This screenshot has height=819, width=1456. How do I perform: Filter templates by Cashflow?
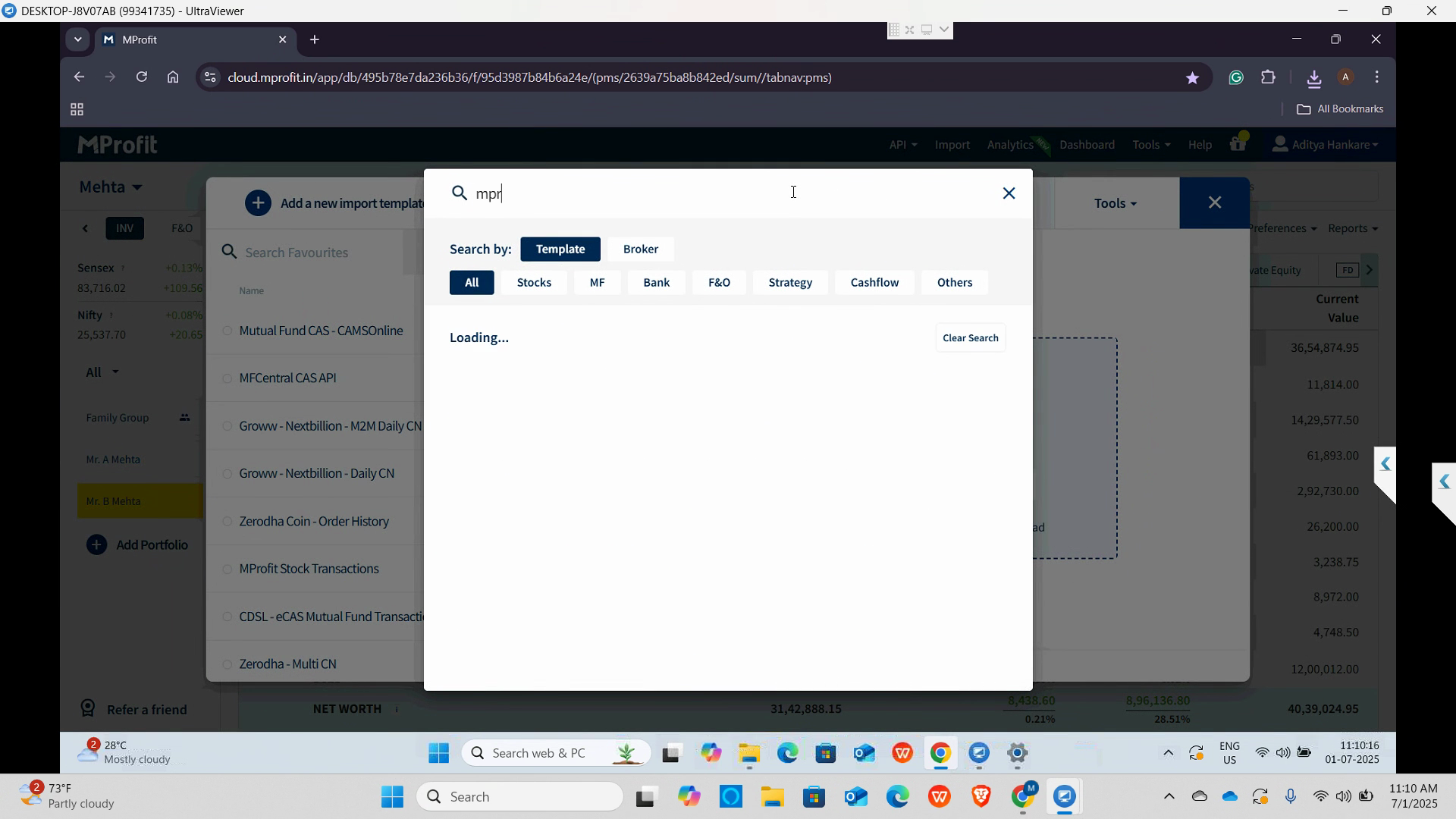(x=875, y=282)
